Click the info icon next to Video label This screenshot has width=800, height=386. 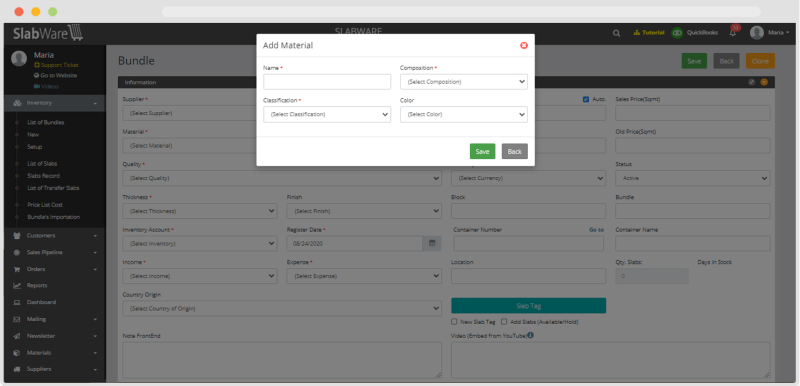tap(531, 335)
